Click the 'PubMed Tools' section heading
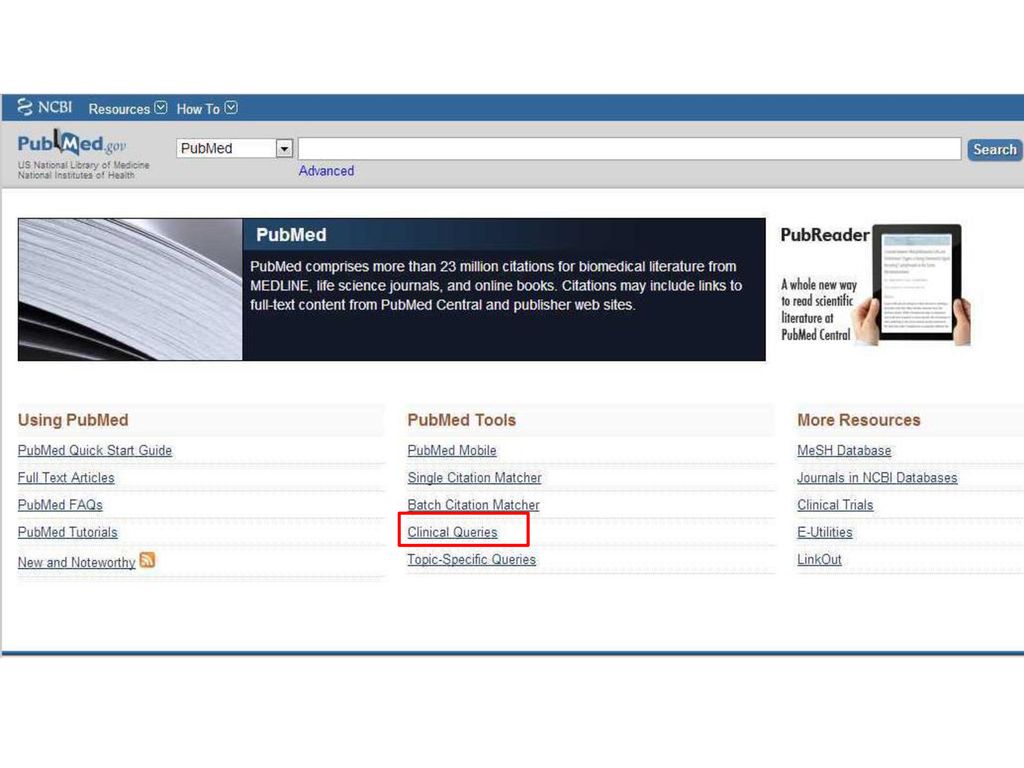1024x768 pixels. pos(462,420)
